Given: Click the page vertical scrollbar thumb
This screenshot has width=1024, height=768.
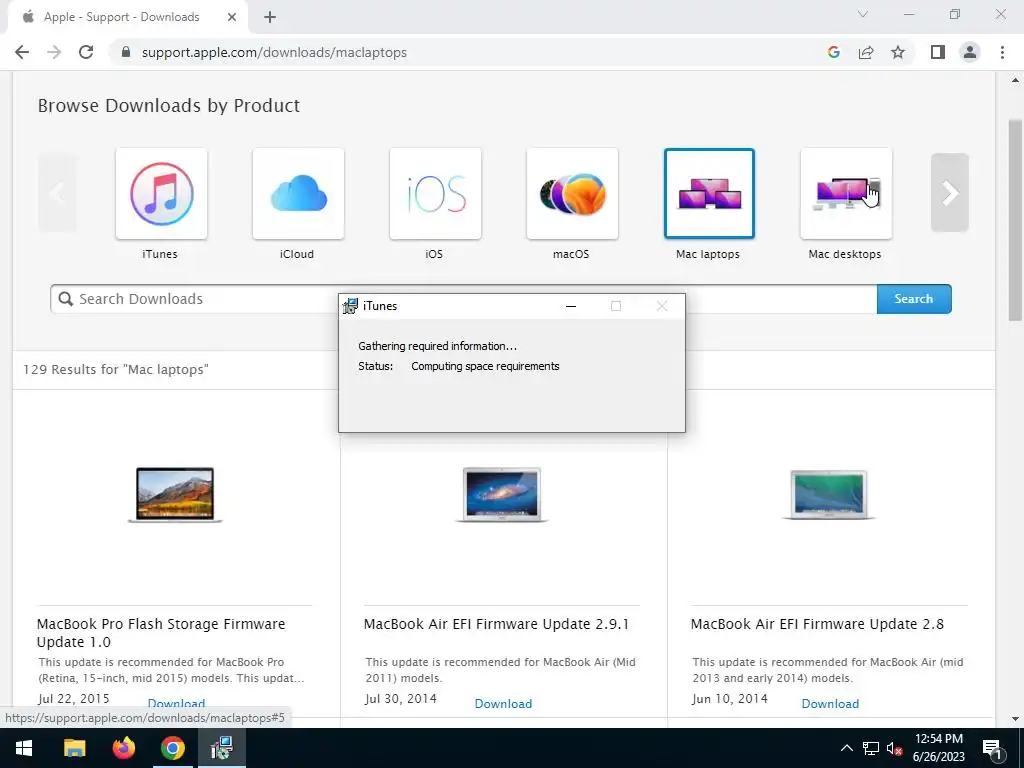Looking at the screenshot, I should pos(1015,220).
